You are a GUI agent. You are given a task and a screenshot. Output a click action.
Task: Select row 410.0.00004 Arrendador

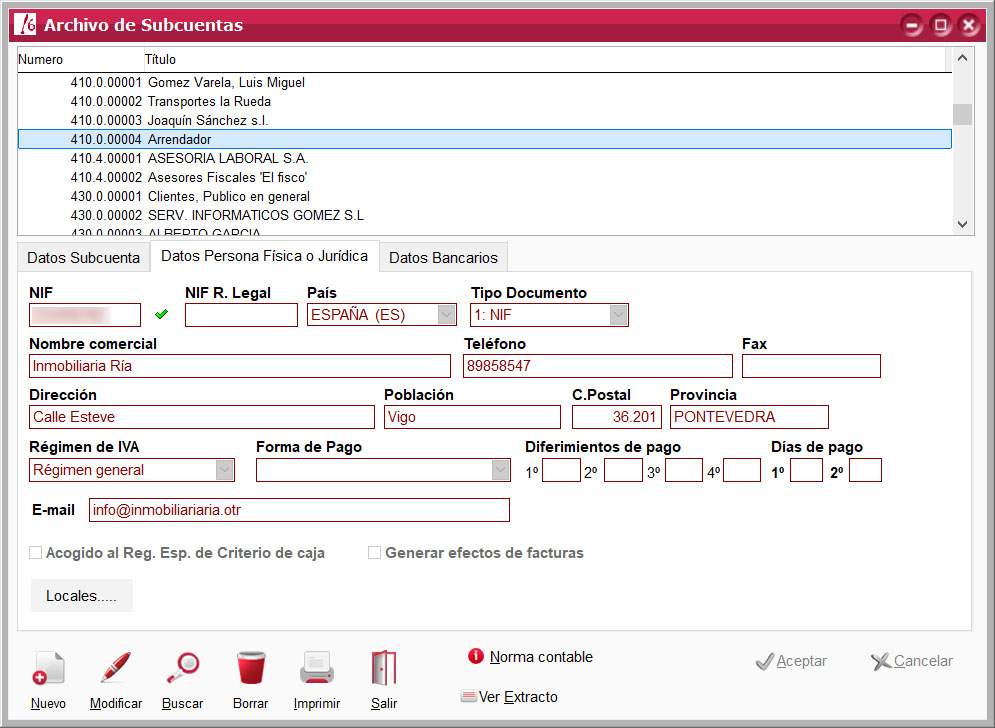[x=485, y=139]
